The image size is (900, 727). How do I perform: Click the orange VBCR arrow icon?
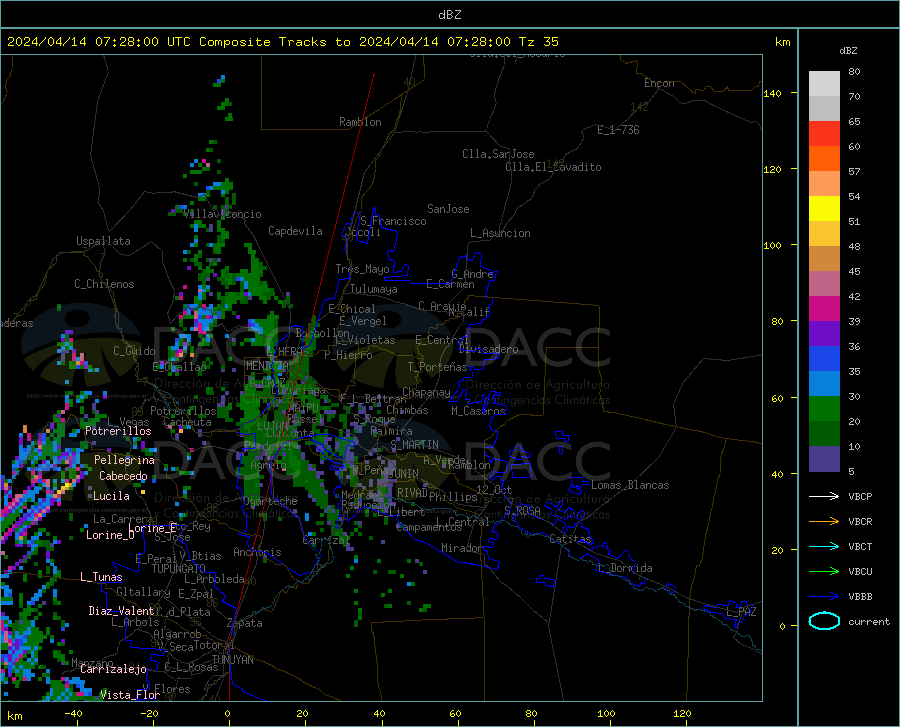(824, 522)
